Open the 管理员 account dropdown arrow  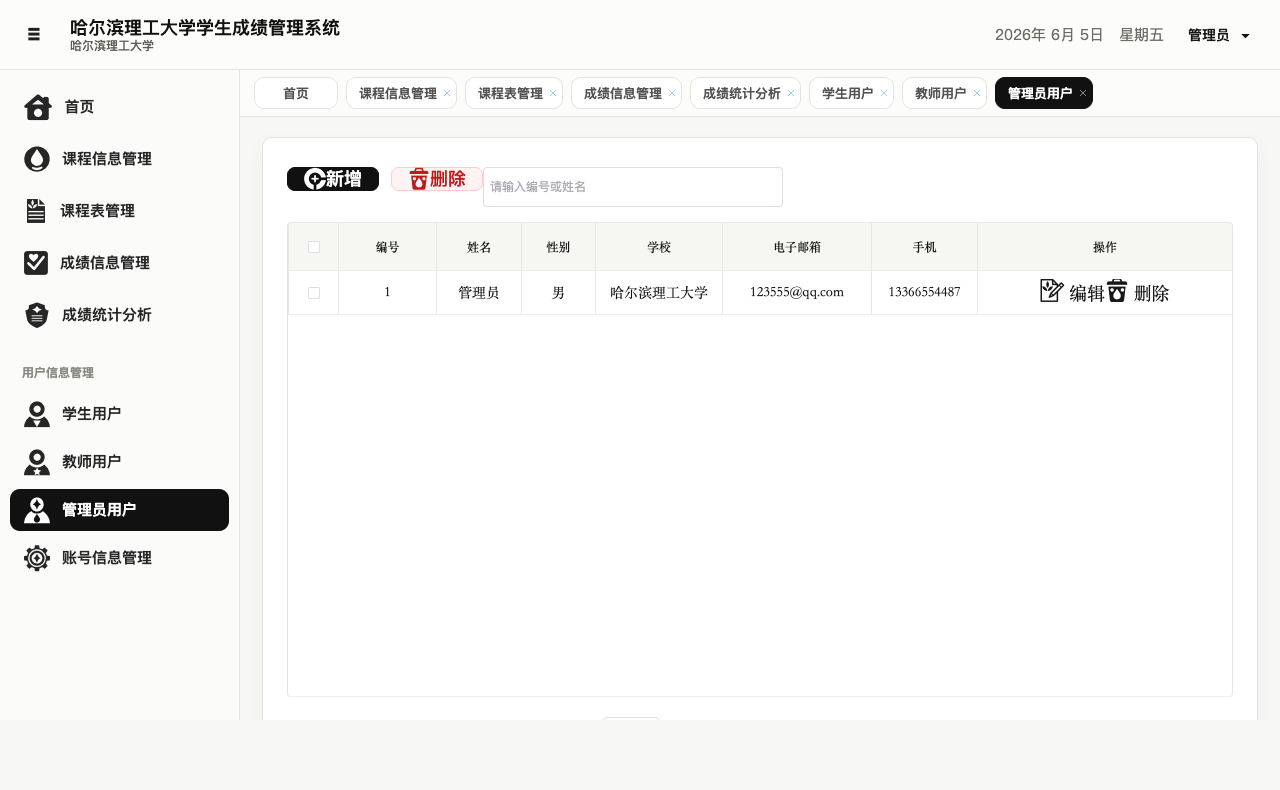click(1245, 36)
